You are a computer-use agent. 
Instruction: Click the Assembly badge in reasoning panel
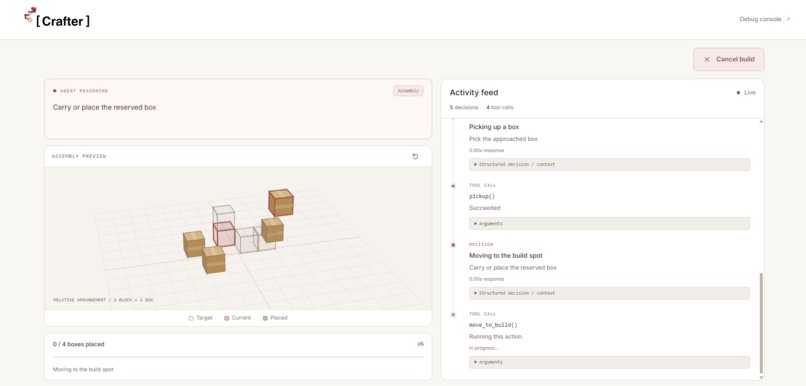[408, 90]
